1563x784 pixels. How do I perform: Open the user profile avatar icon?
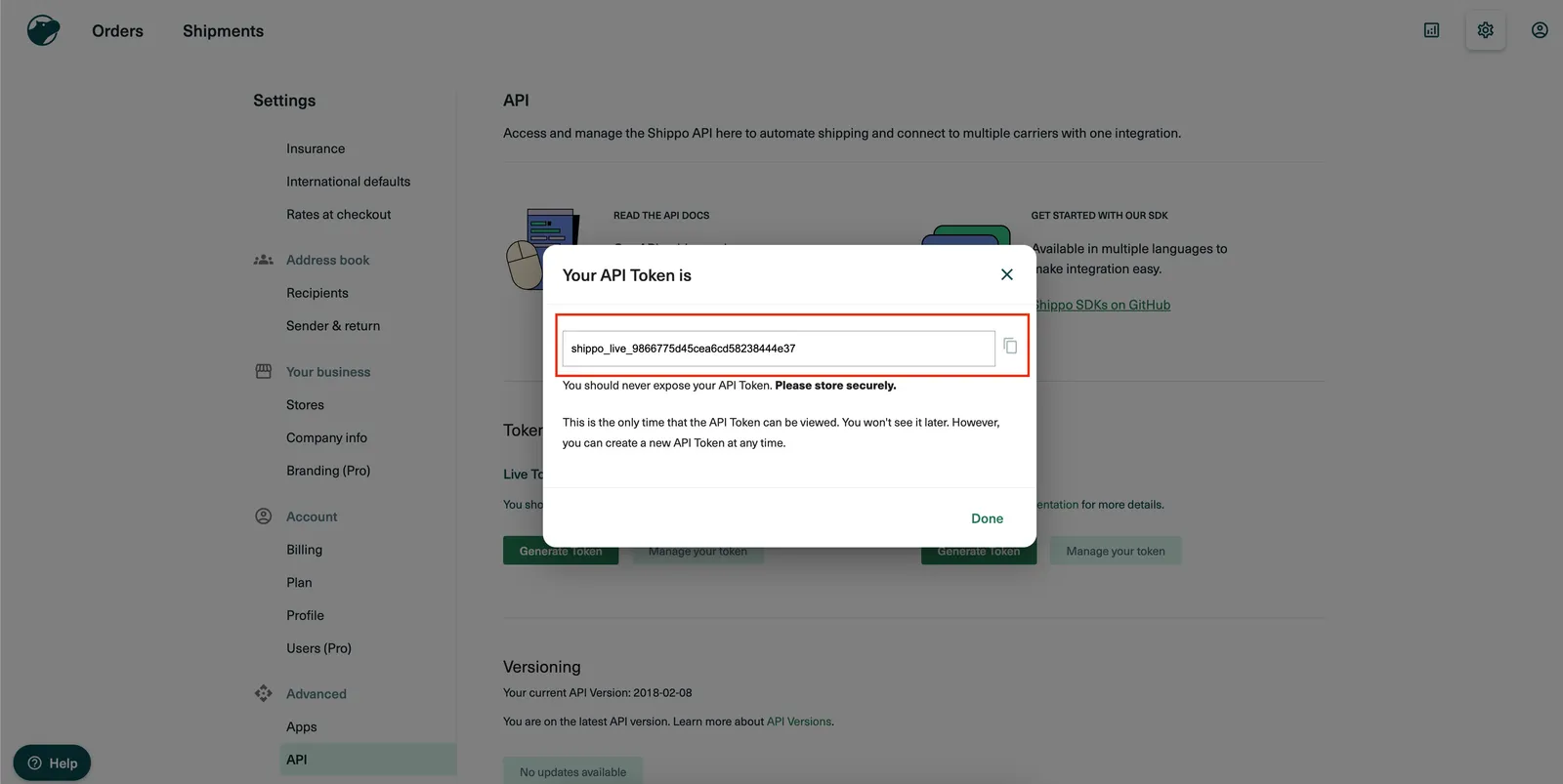click(1540, 30)
